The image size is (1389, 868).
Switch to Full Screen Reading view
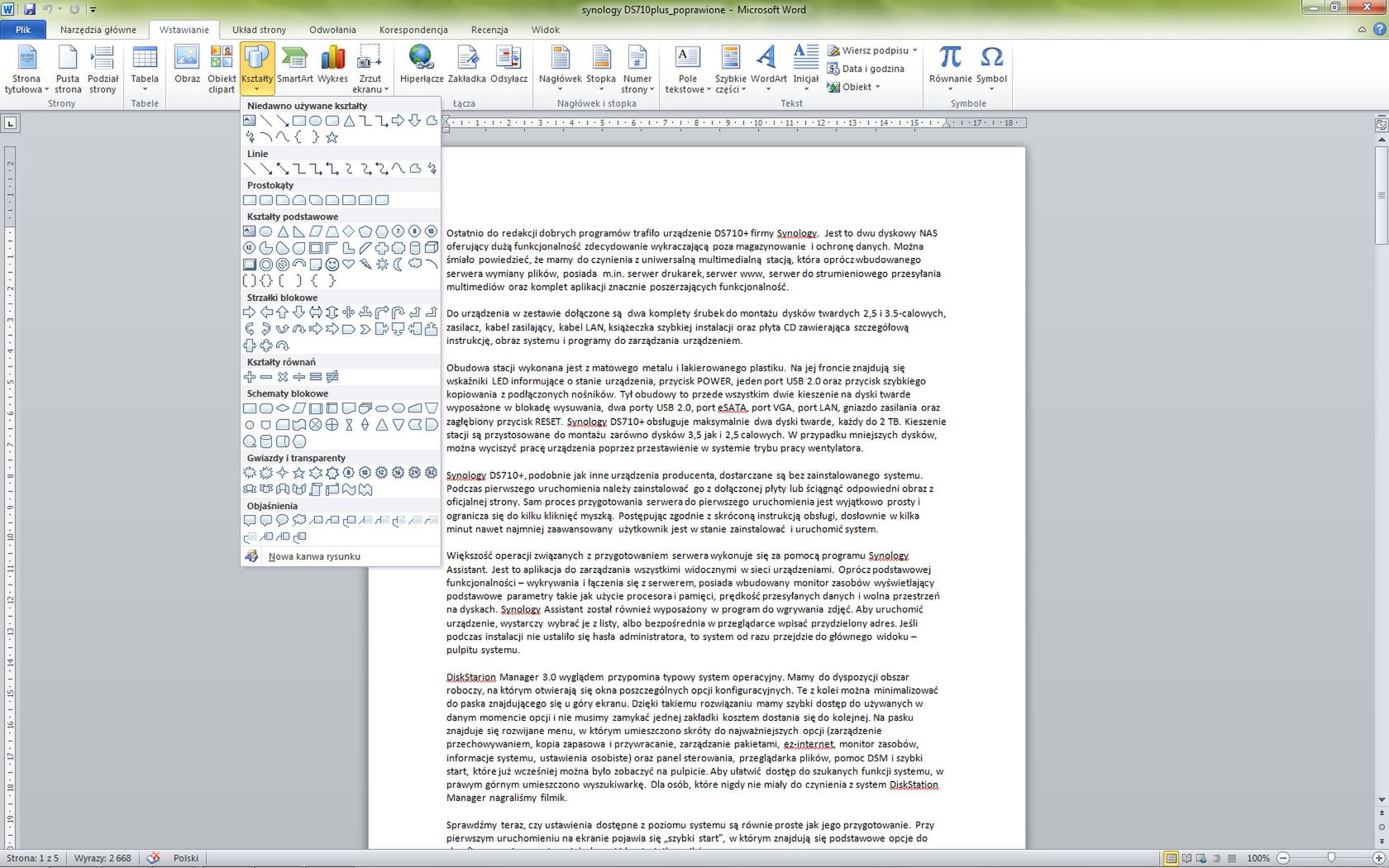(1186, 858)
